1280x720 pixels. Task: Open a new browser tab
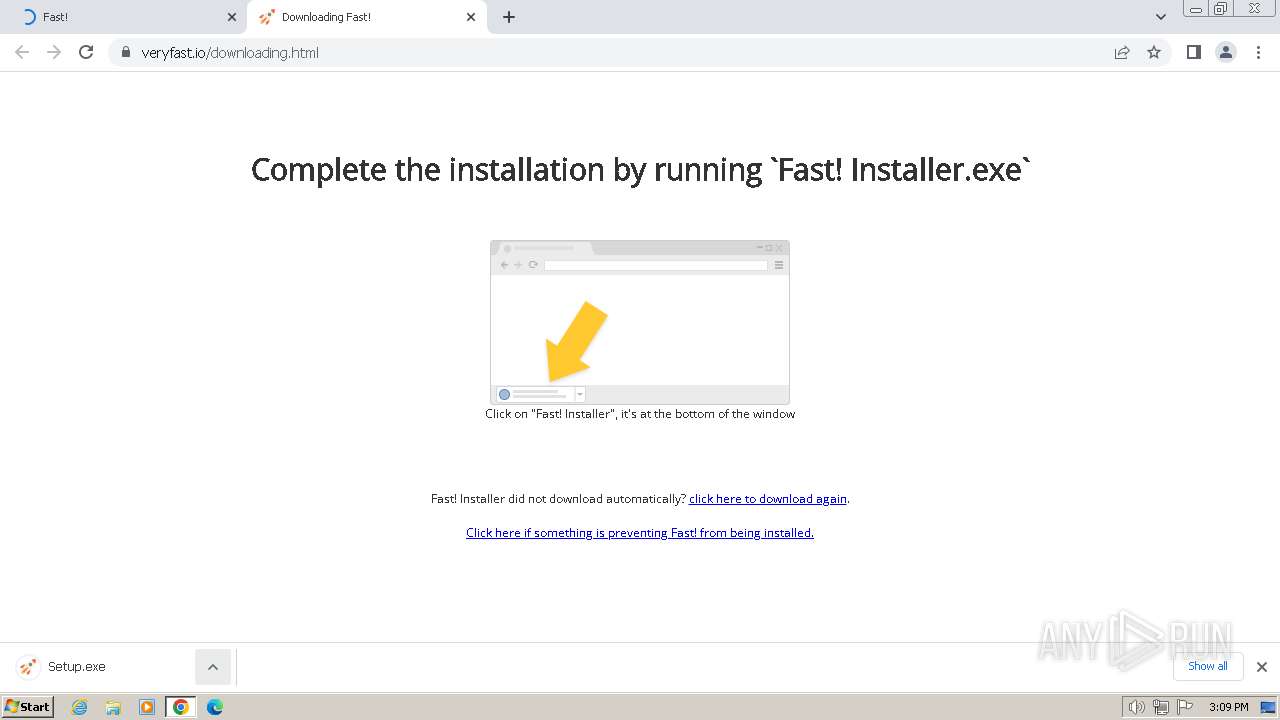click(509, 17)
